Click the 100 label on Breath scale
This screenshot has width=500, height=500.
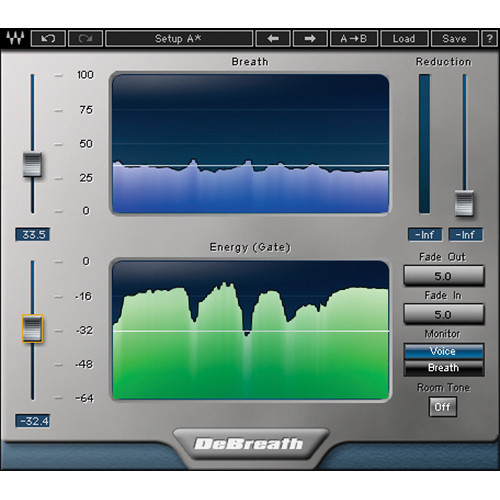coord(85,75)
